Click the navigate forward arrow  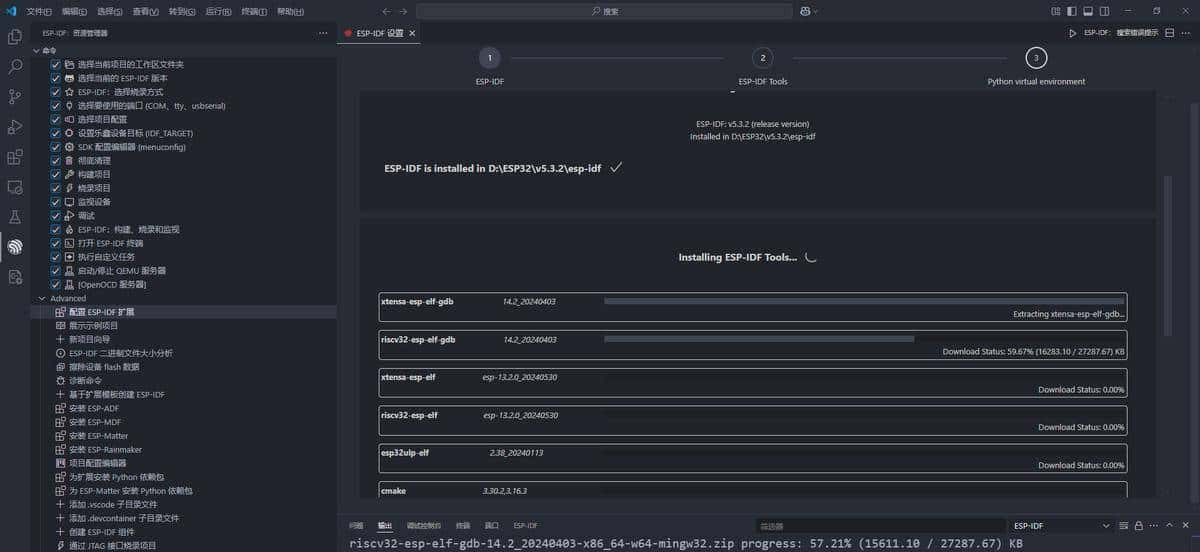404,11
